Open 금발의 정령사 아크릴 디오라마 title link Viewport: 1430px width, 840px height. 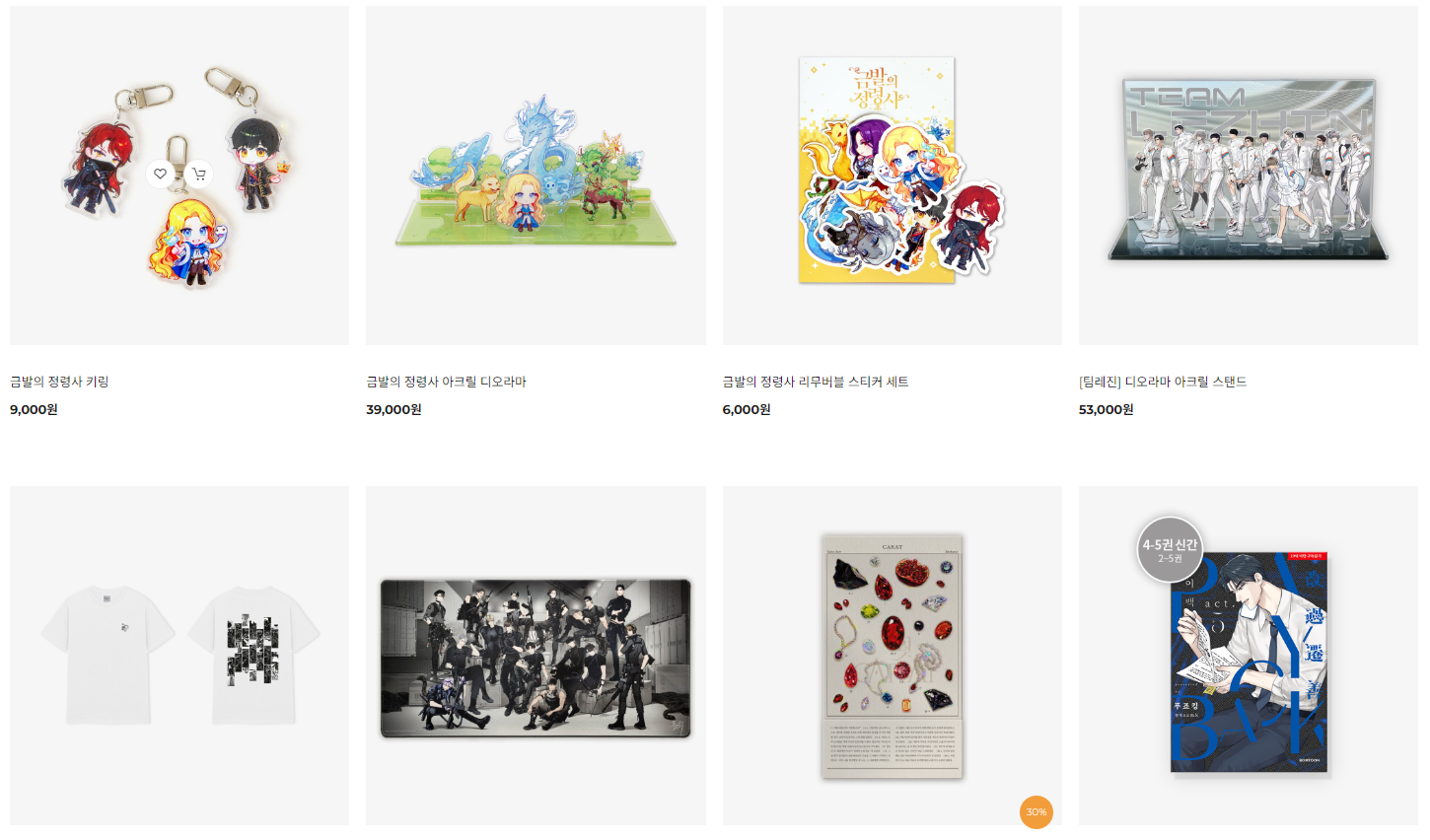click(446, 382)
